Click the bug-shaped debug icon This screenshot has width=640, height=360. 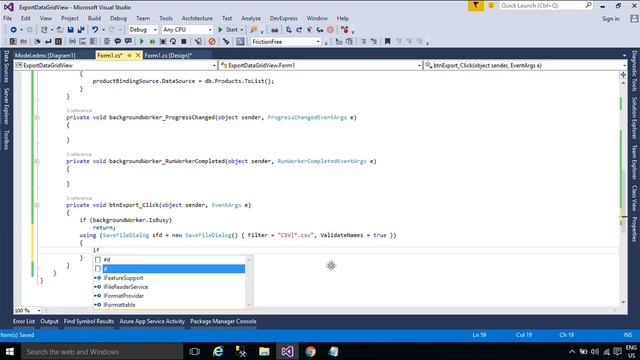163,42
